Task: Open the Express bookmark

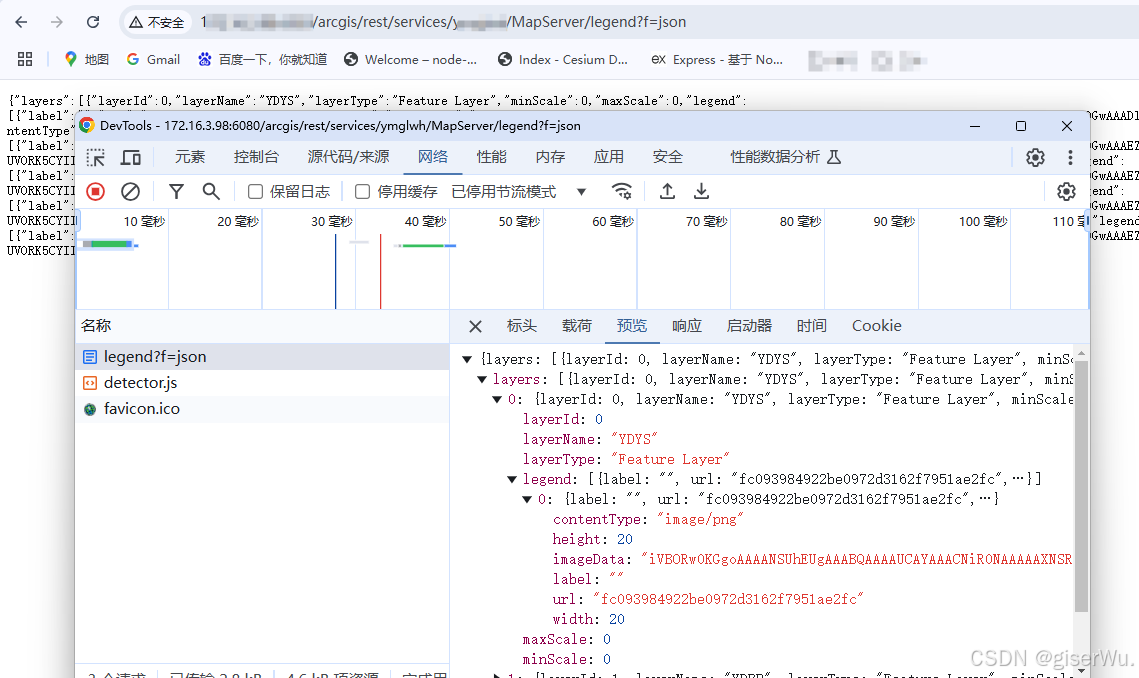Action: (717, 60)
